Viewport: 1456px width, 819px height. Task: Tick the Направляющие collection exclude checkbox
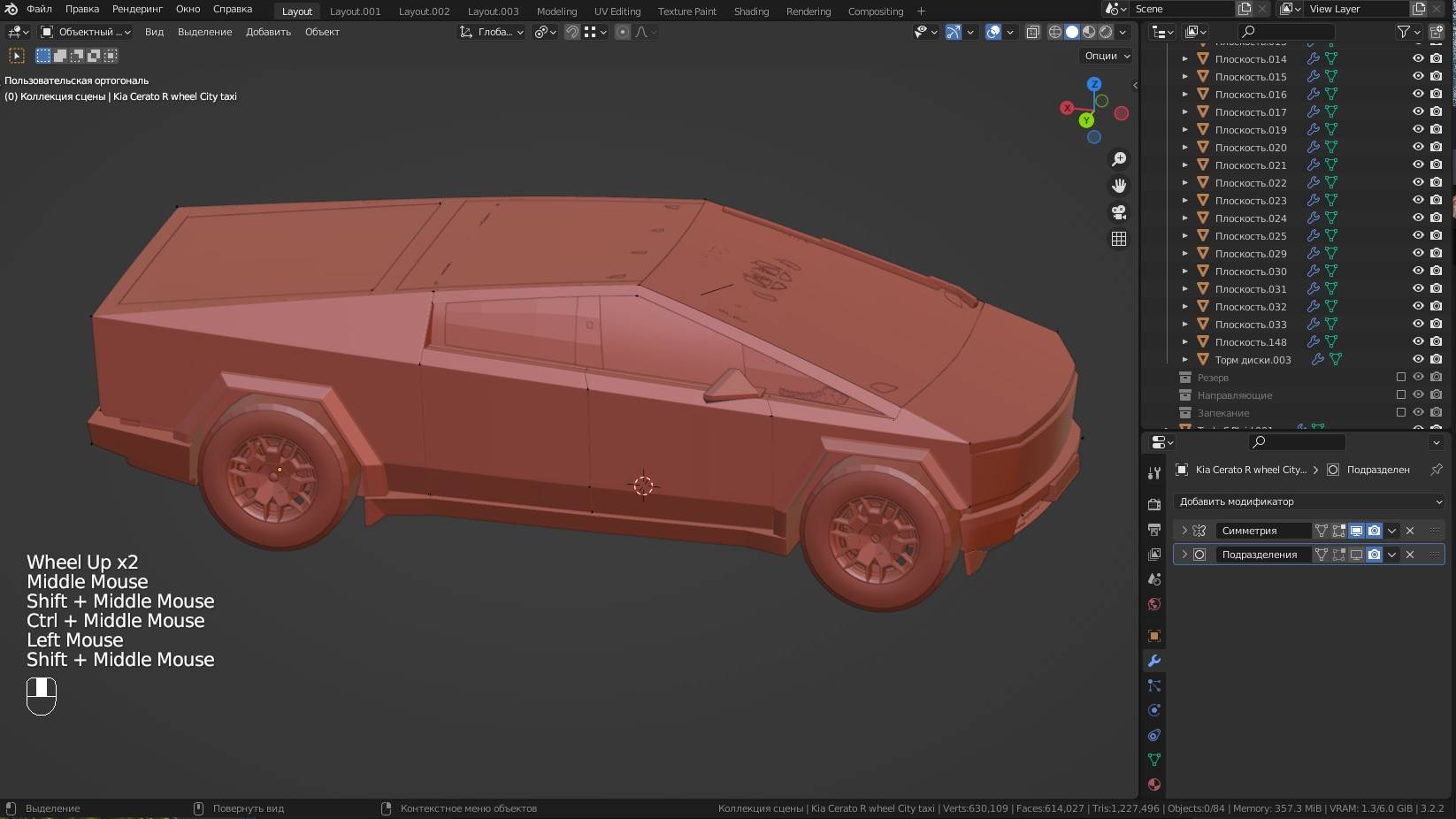click(x=1400, y=394)
